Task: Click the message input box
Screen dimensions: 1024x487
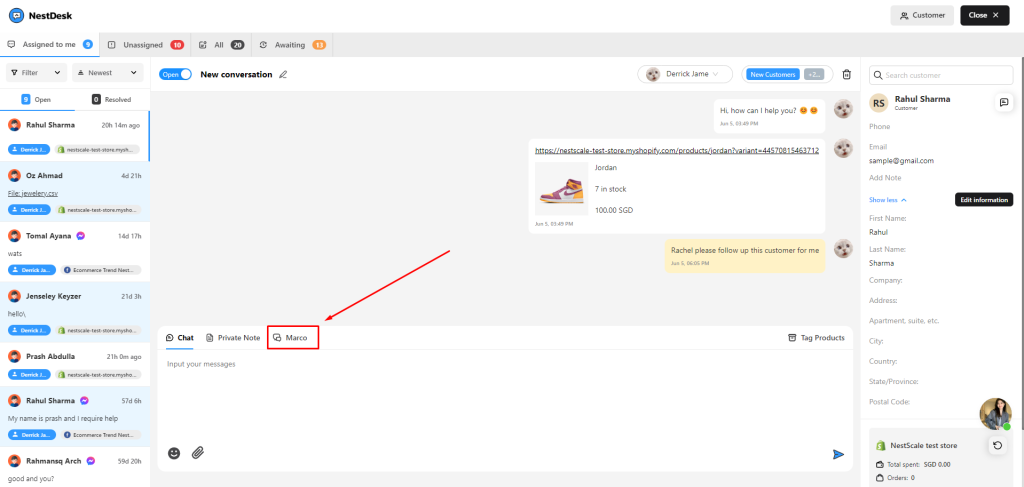Action: tap(505, 398)
